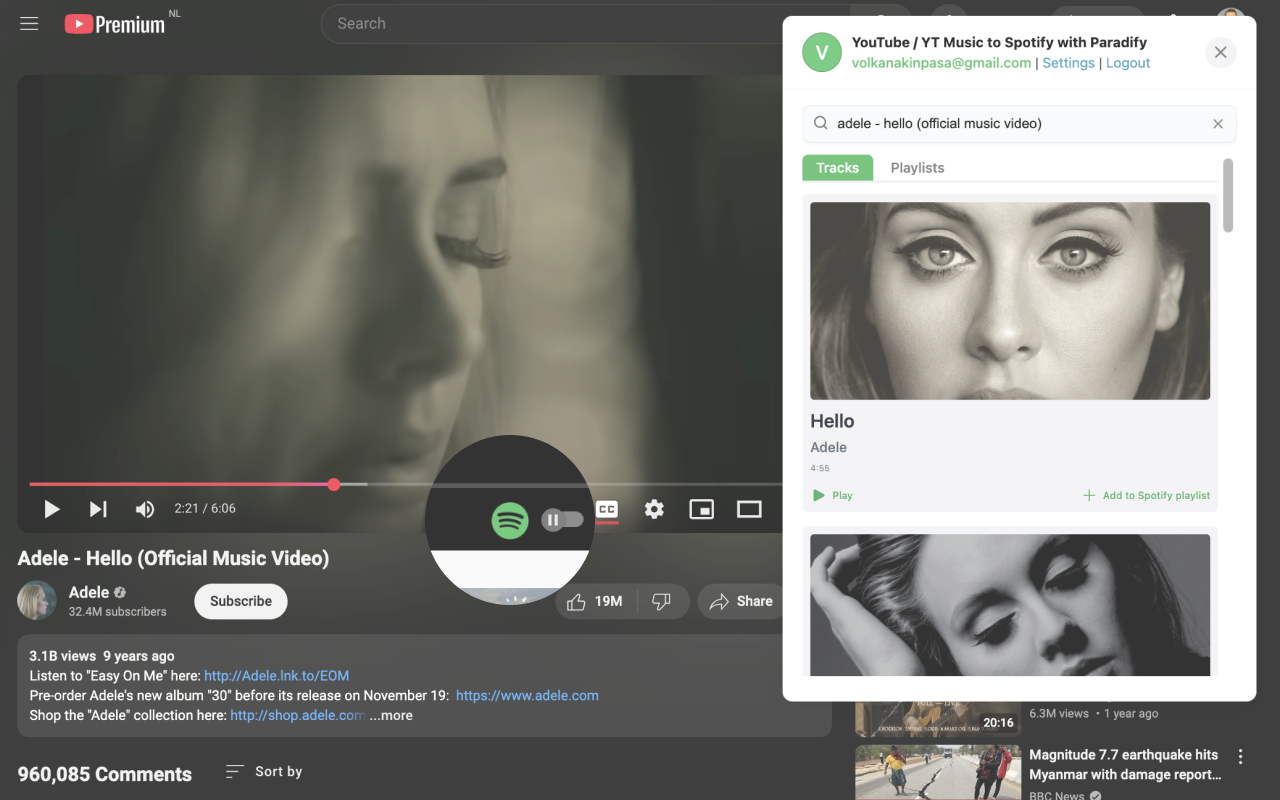
Task: Select the Tracks tab
Action: [837, 167]
